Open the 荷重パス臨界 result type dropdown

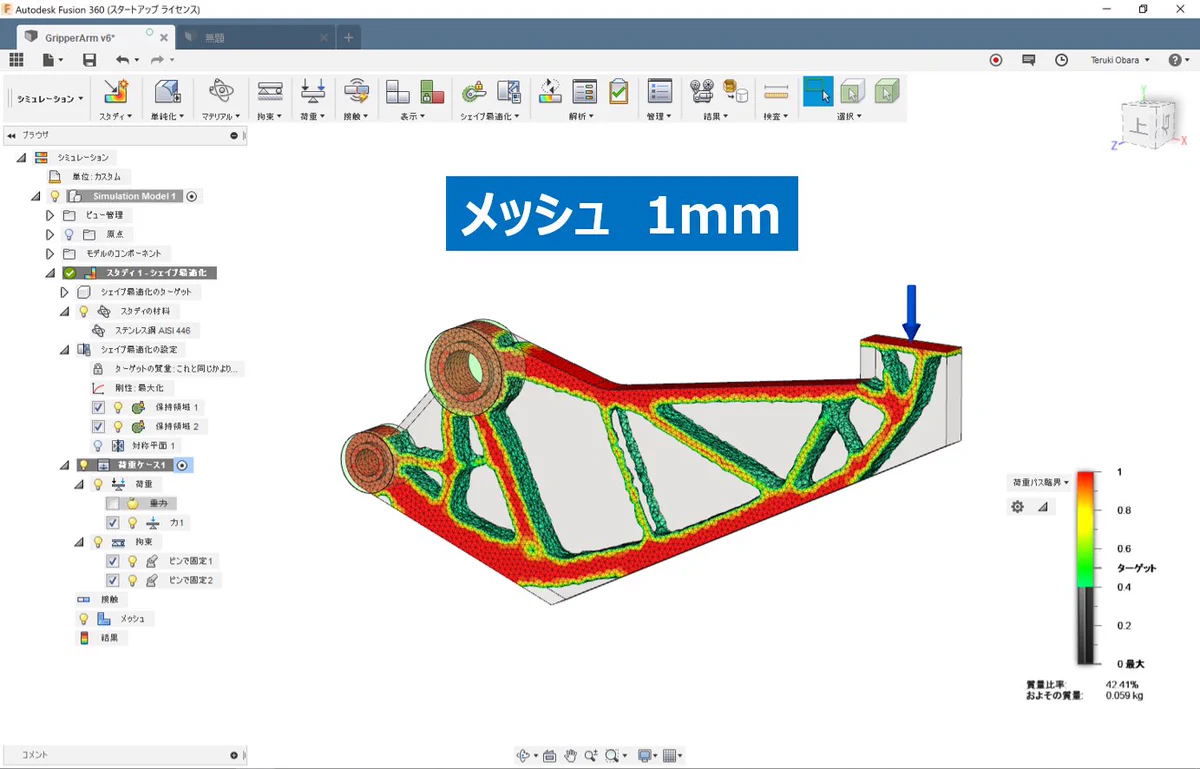pyautogui.click(x=1040, y=482)
